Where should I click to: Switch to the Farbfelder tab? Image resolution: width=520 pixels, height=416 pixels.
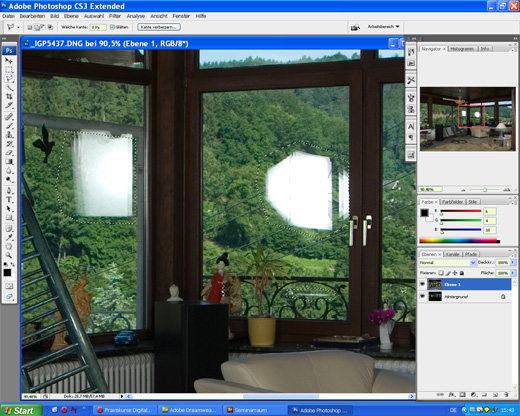452,202
